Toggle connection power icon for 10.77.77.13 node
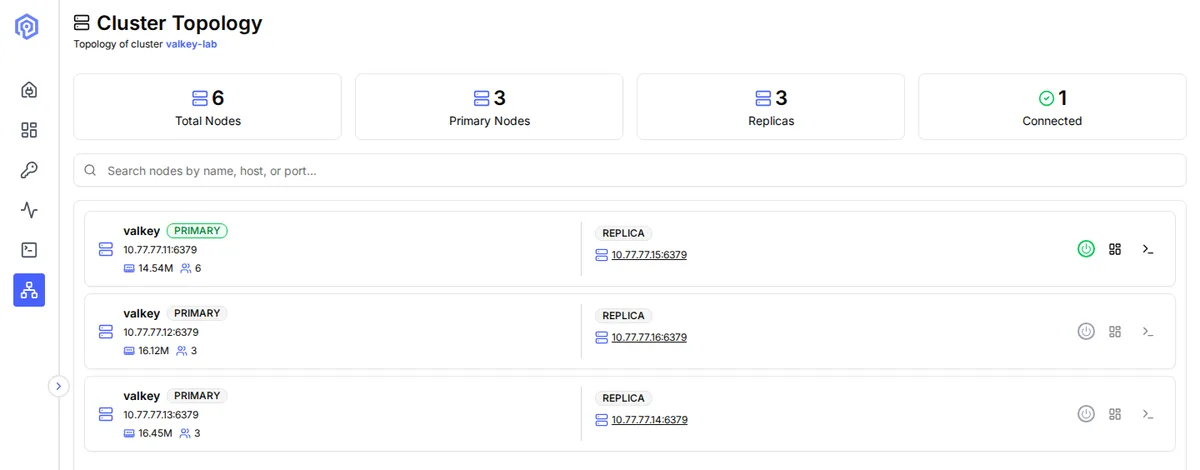 tap(1086, 413)
